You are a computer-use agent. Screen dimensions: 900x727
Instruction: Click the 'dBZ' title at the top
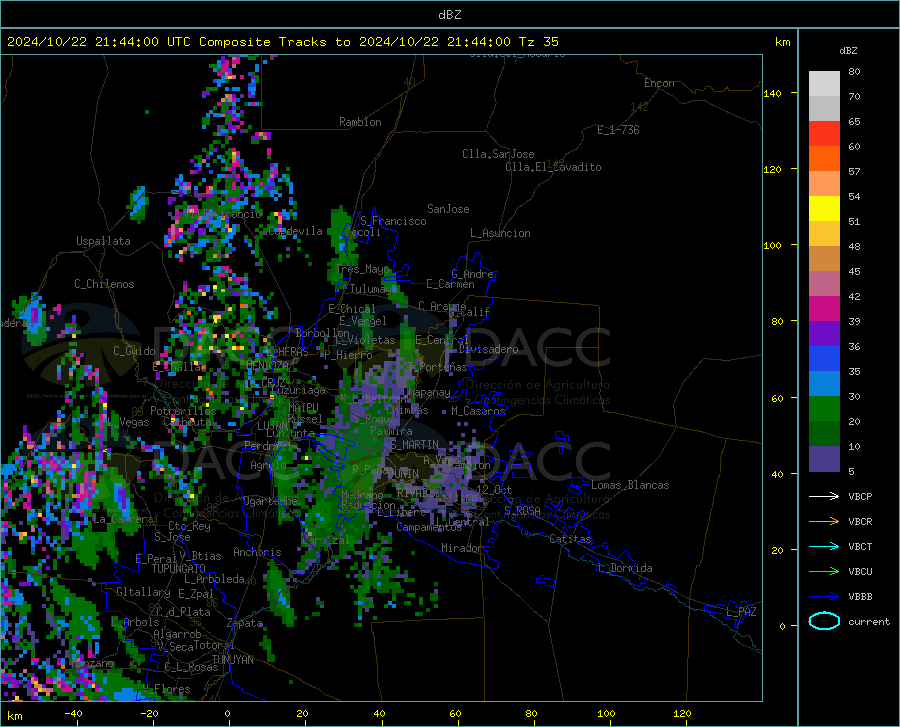coord(449,15)
